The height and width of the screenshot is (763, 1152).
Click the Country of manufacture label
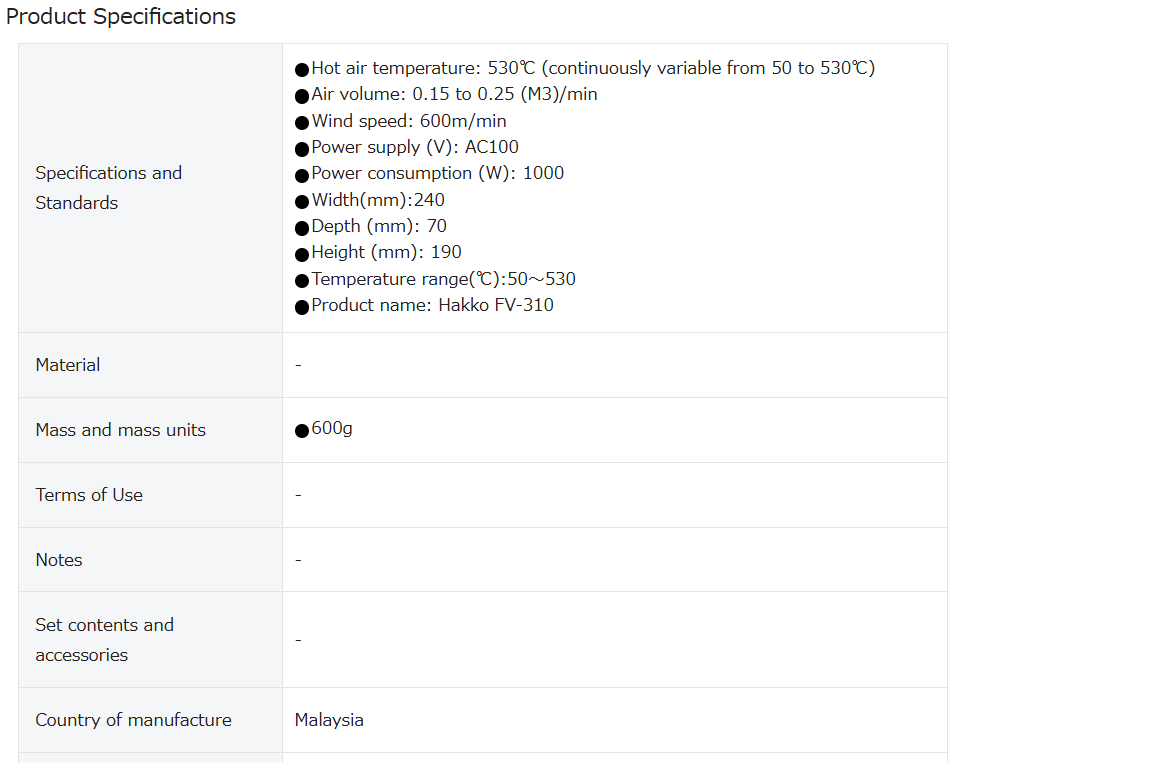133,720
